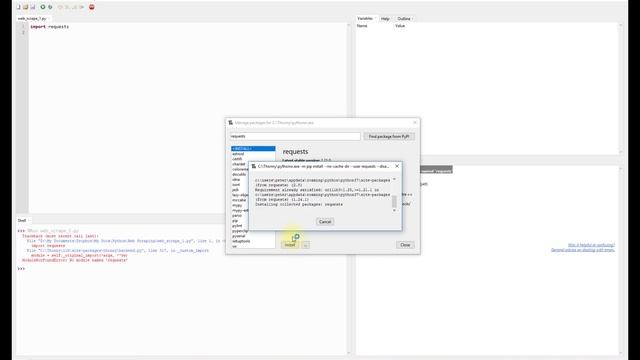This screenshot has width=640, height=360.
Task: Click the 'import requests' line in editor
Action: [49, 27]
